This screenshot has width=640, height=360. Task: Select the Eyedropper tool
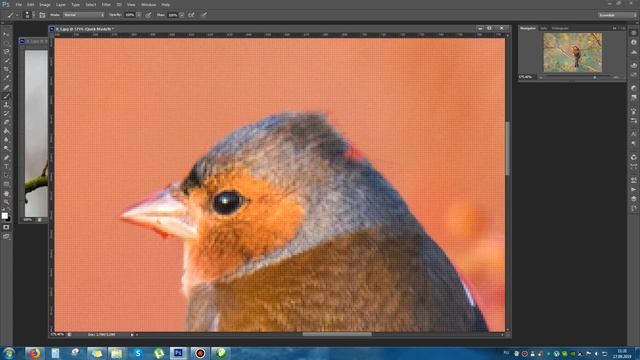click(6, 78)
